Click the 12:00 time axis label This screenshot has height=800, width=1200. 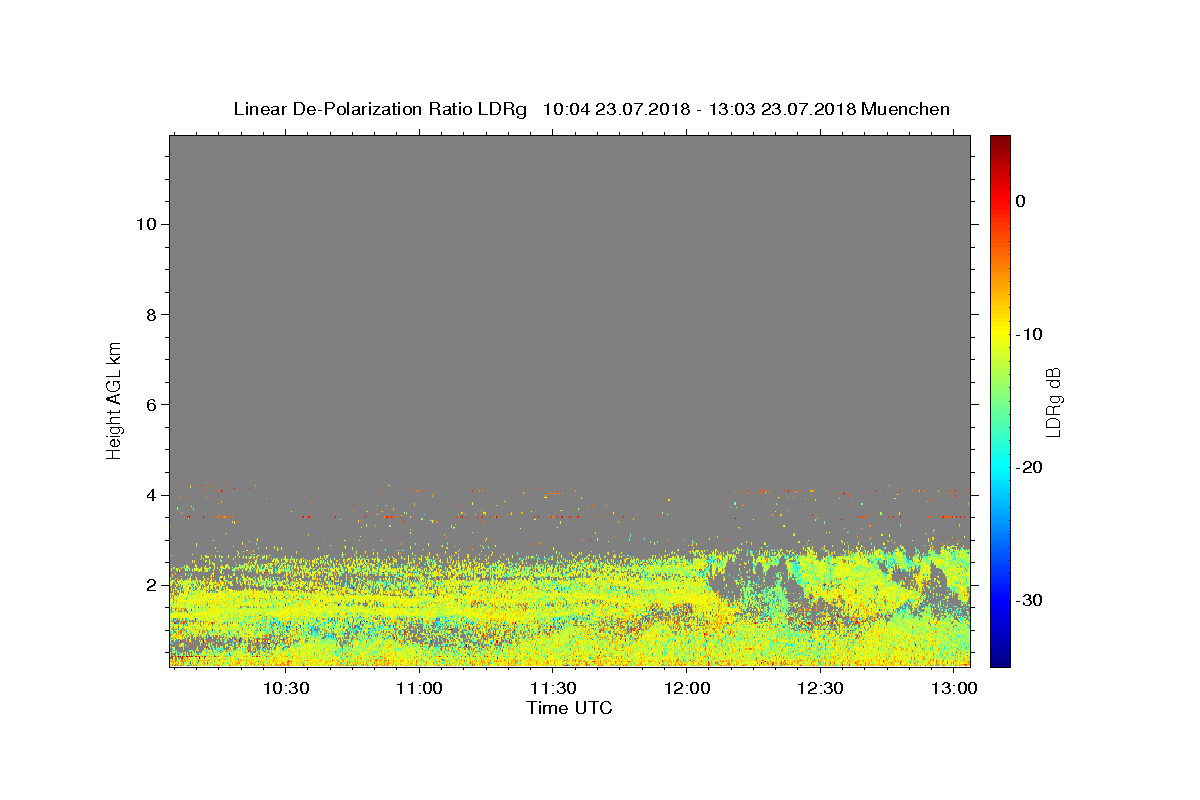[x=687, y=689]
